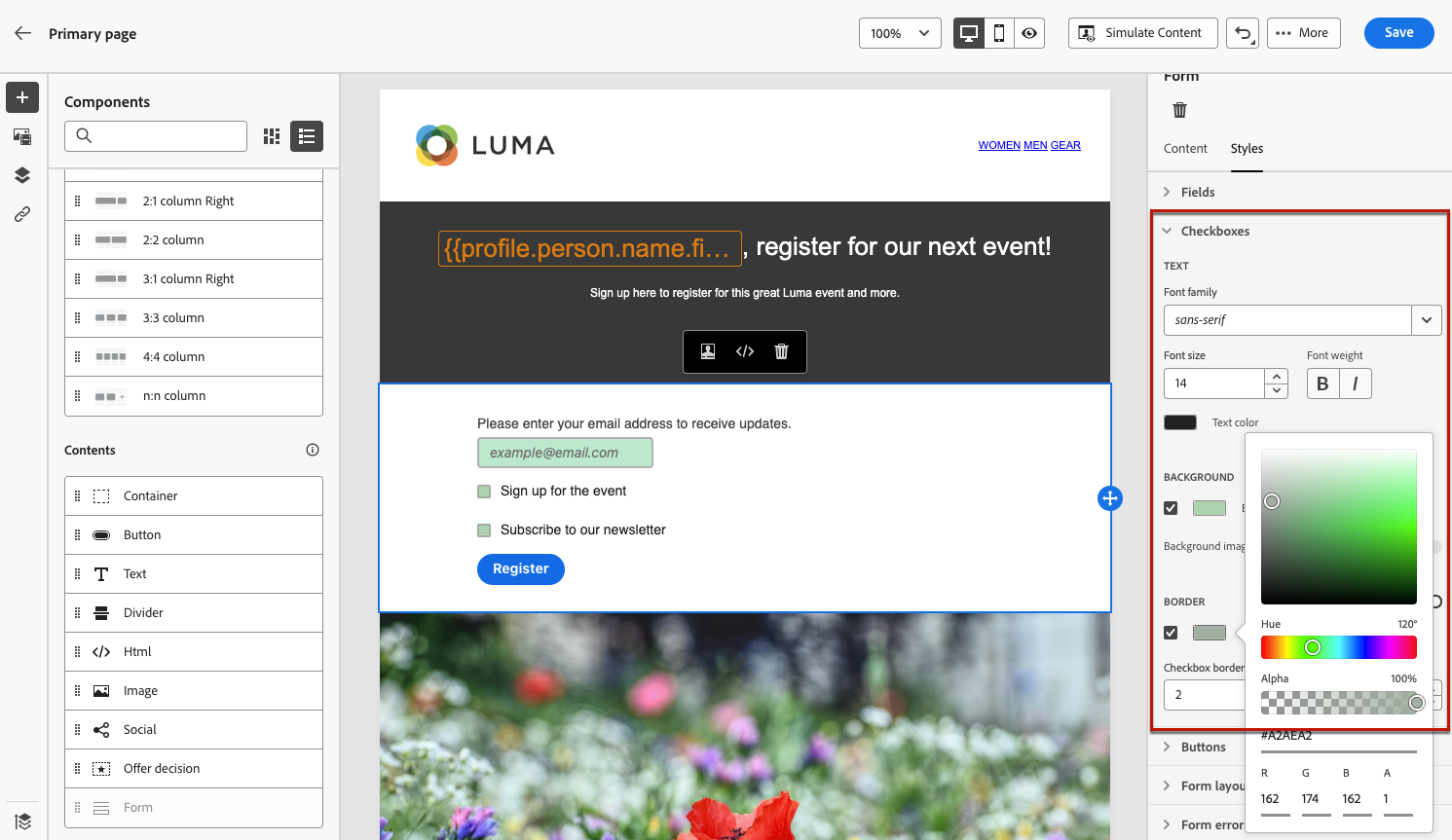Open the More options menu
This screenshot has height=840, width=1452.
[1303, 33]
